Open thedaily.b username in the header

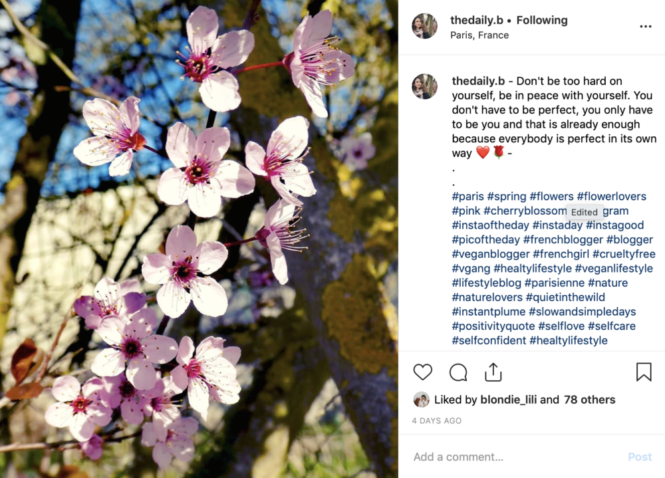[x=476, y=20]
